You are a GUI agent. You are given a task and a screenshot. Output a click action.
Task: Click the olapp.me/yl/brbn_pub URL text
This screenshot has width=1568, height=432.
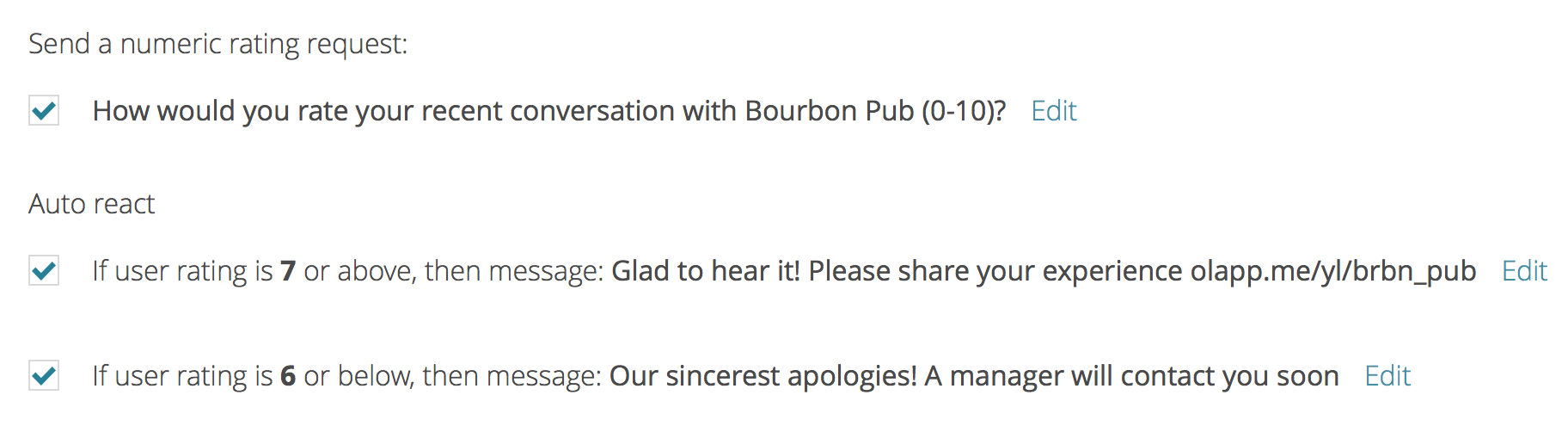coord(1332,271)
